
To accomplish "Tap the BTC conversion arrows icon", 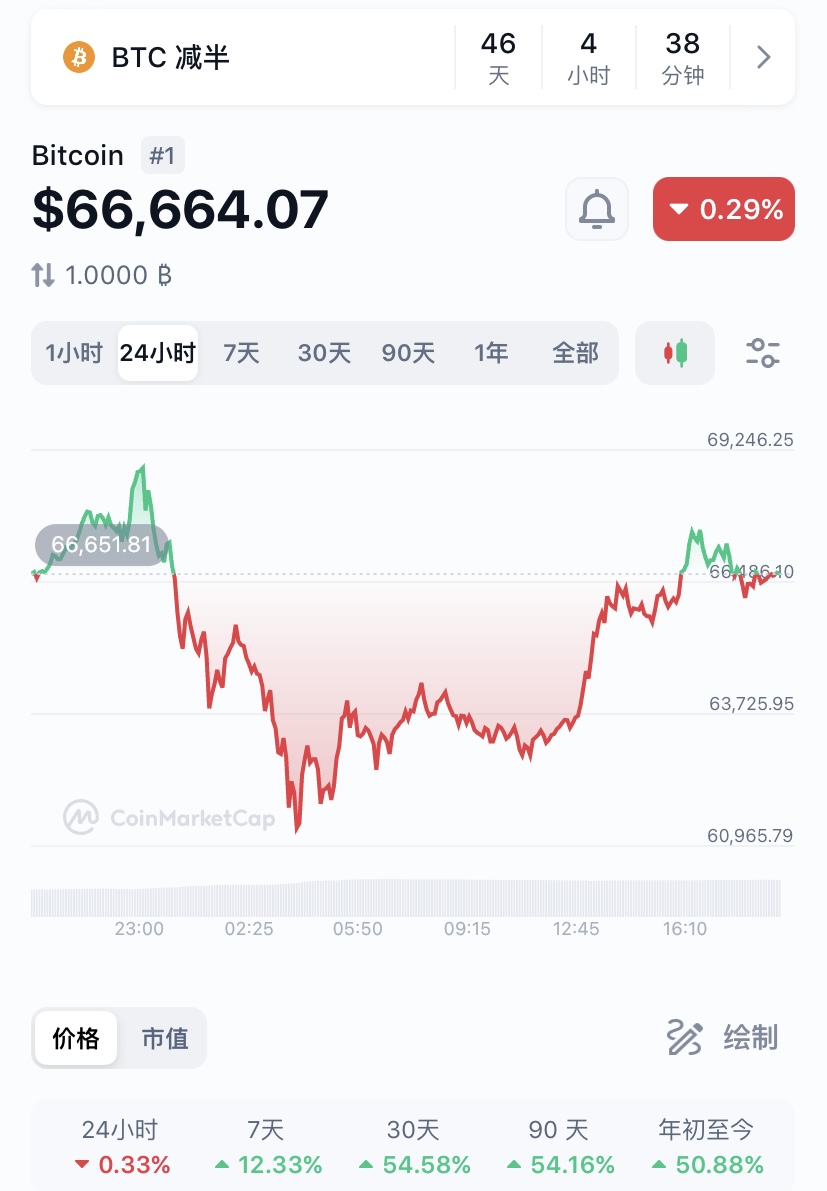I will [x=43, y=275].
